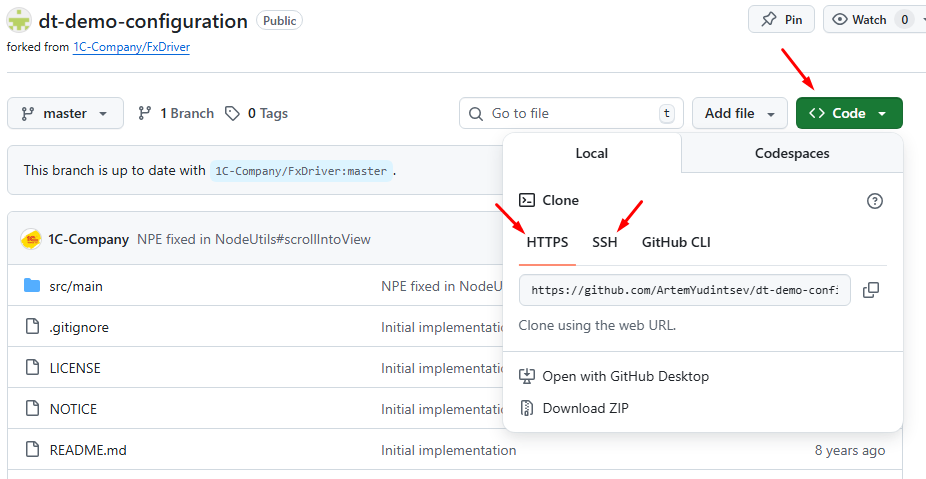Open the 1C-Company/FxDriver fork source link

click(x=131, y=47)
